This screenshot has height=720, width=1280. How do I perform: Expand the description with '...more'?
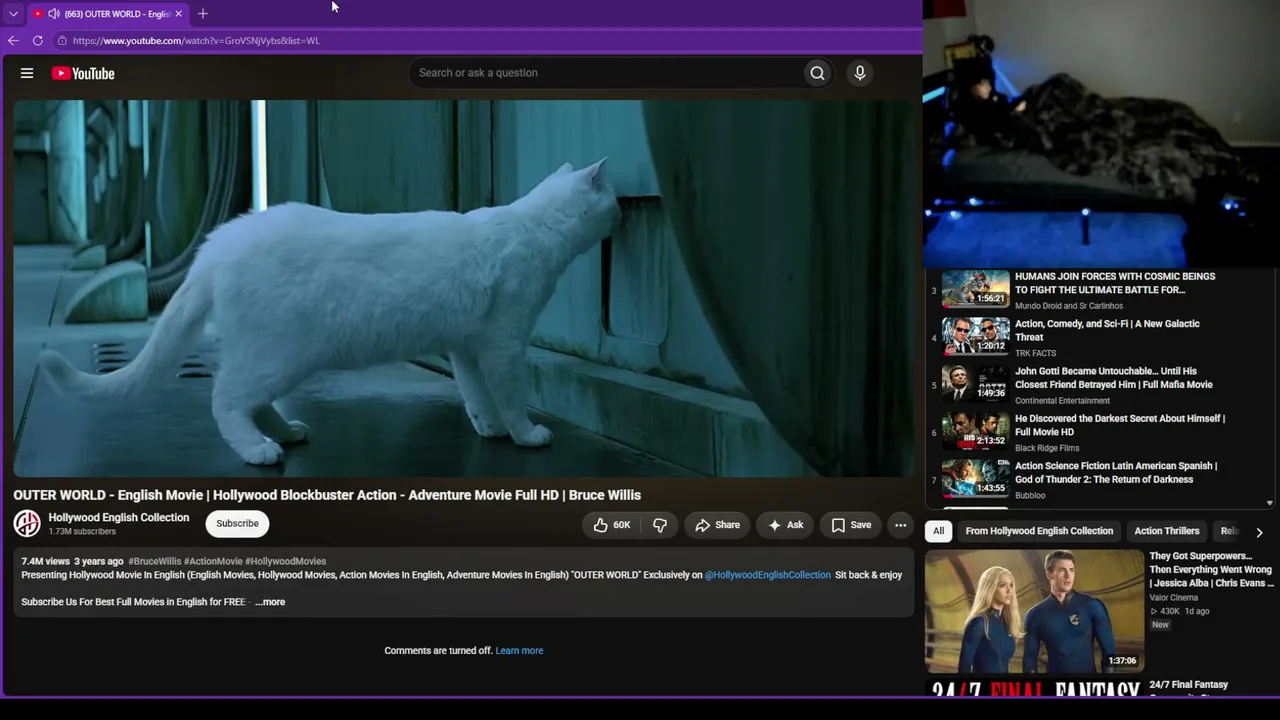point(270,602)
